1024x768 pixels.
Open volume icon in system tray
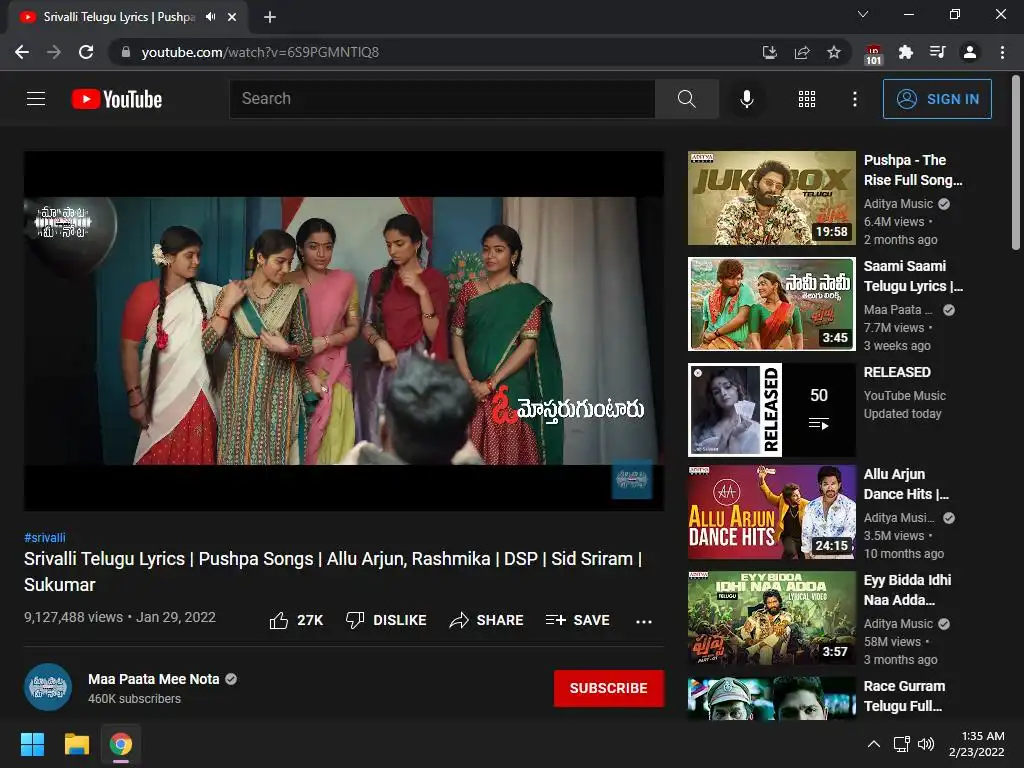pos(926,744)
